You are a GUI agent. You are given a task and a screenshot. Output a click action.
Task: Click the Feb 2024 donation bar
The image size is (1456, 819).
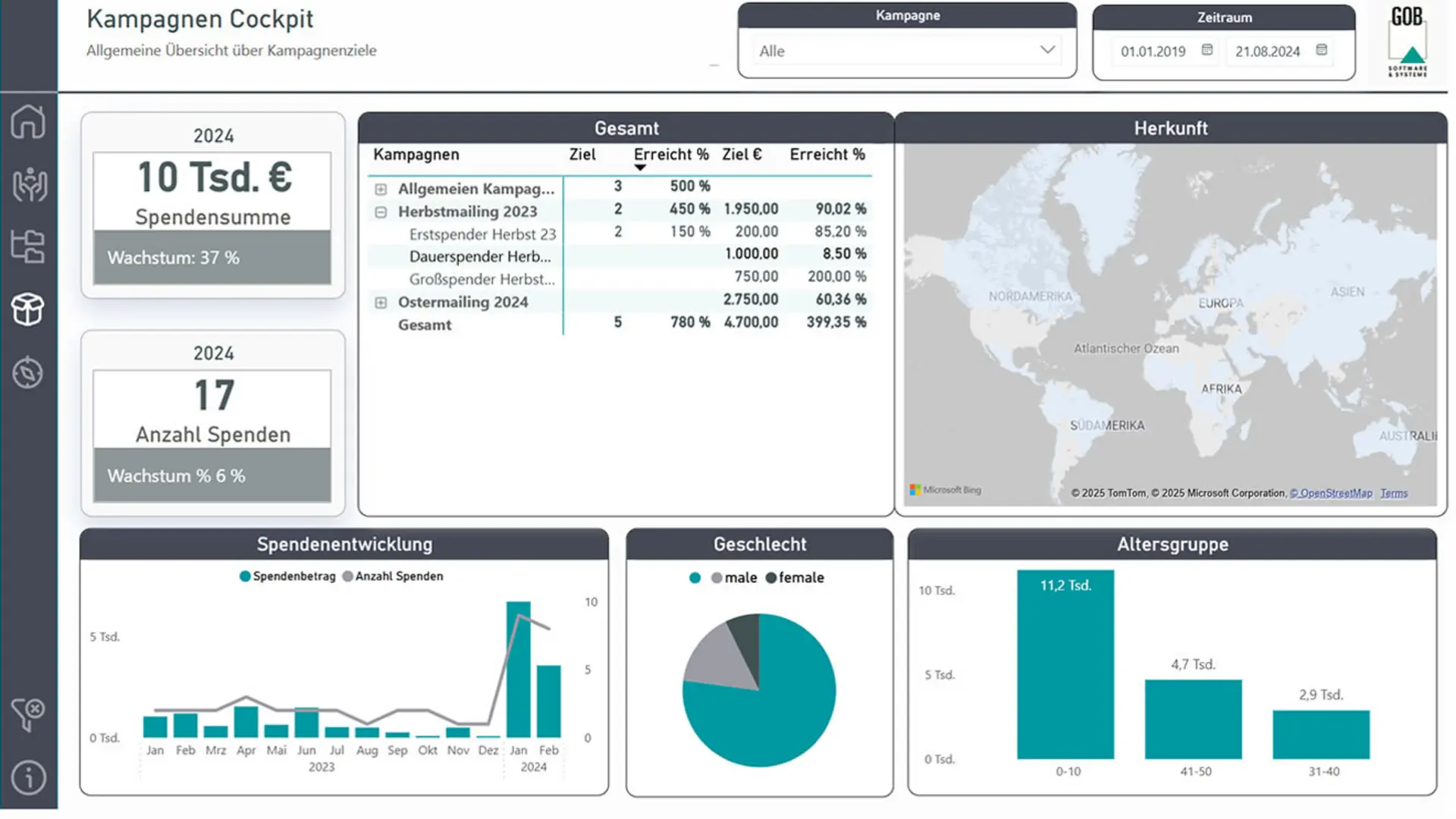549,701
